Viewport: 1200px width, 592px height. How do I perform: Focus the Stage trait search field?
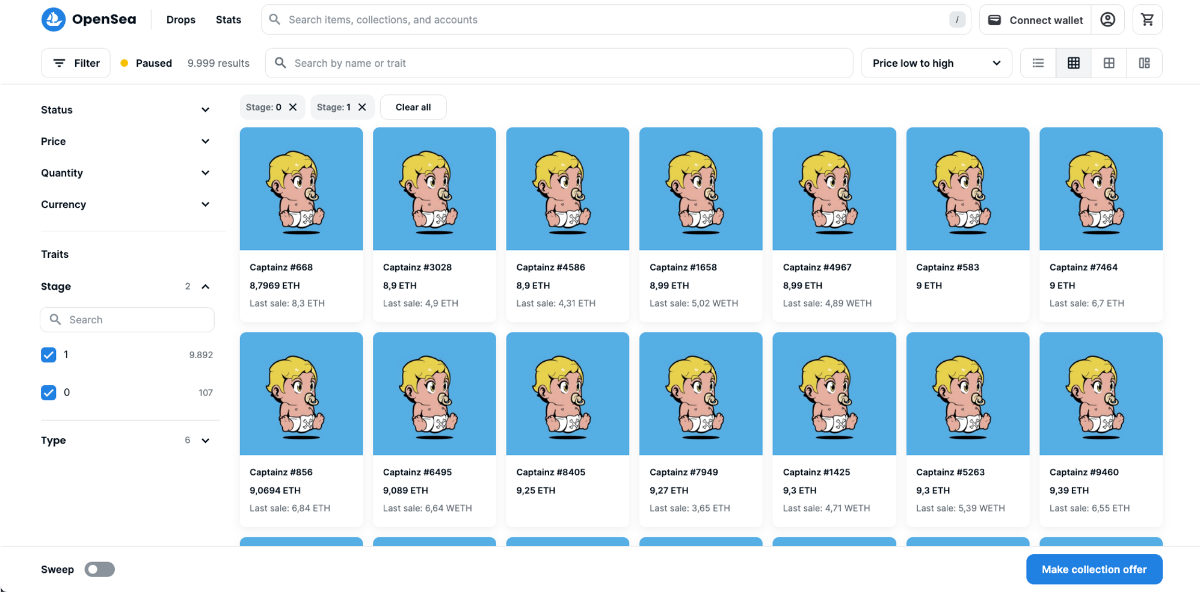(127, 320)
